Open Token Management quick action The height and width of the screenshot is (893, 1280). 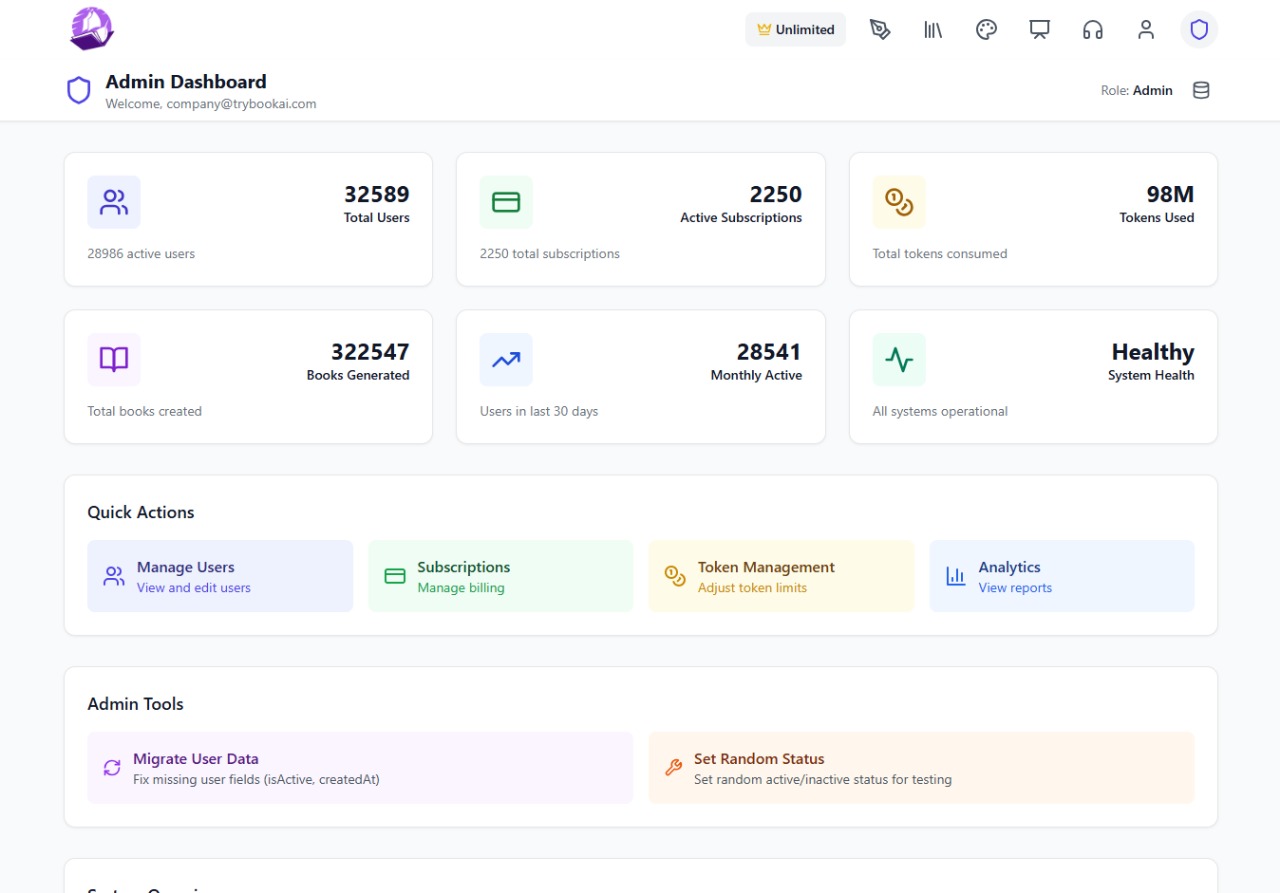pos(781,576)
